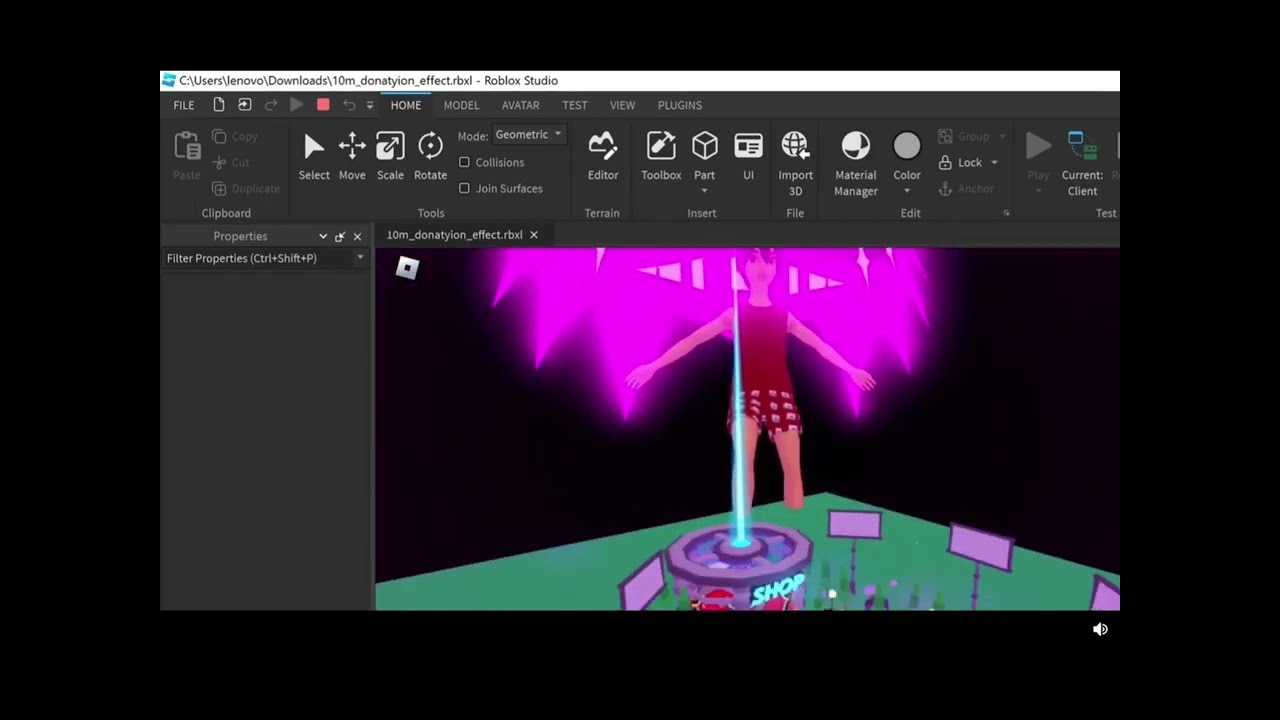Close the Properties panel
Screen dimensions: 1280x720
tap(357, 236)
